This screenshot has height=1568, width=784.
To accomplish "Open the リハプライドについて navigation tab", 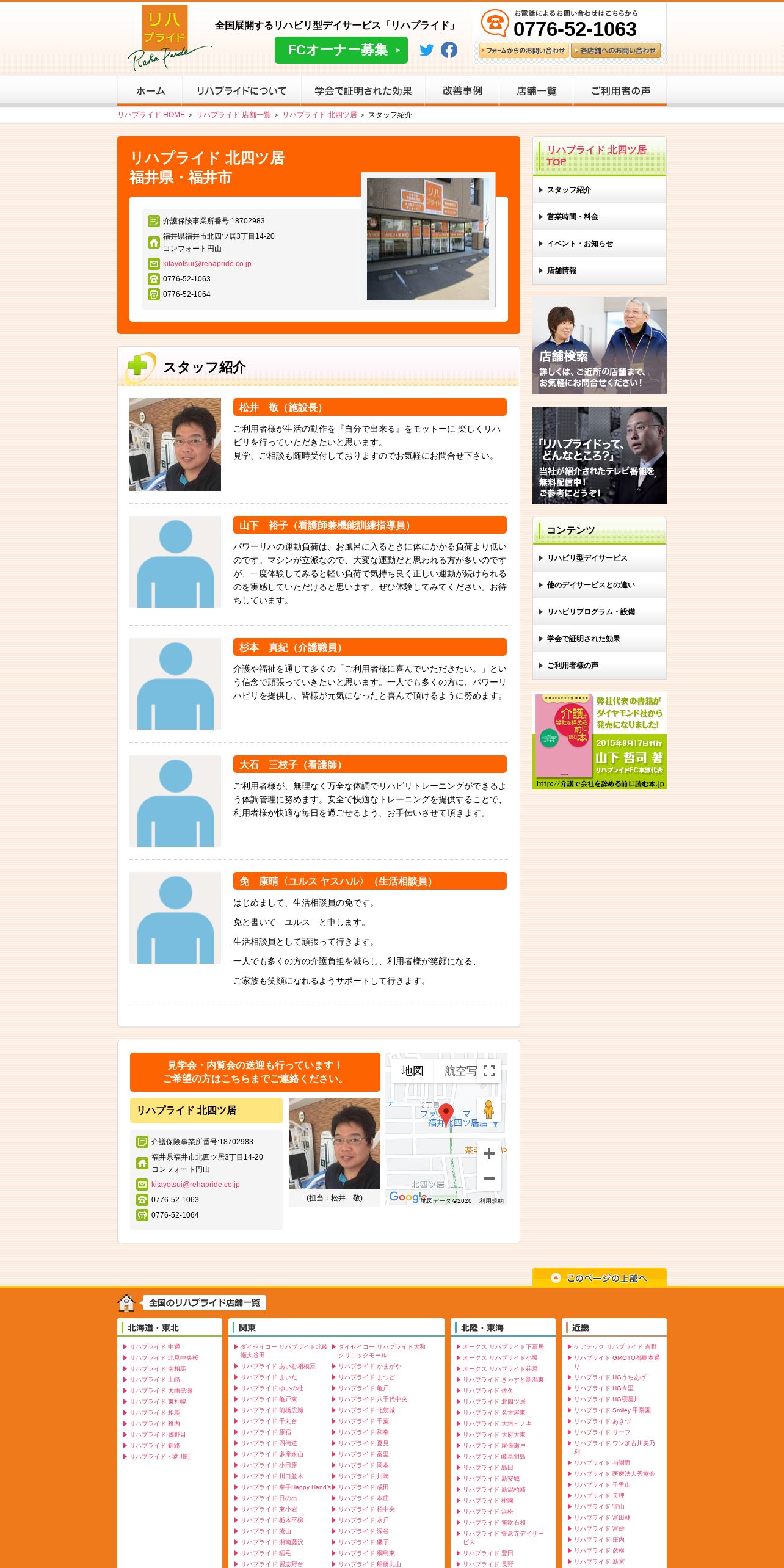I will coord(242,91).
